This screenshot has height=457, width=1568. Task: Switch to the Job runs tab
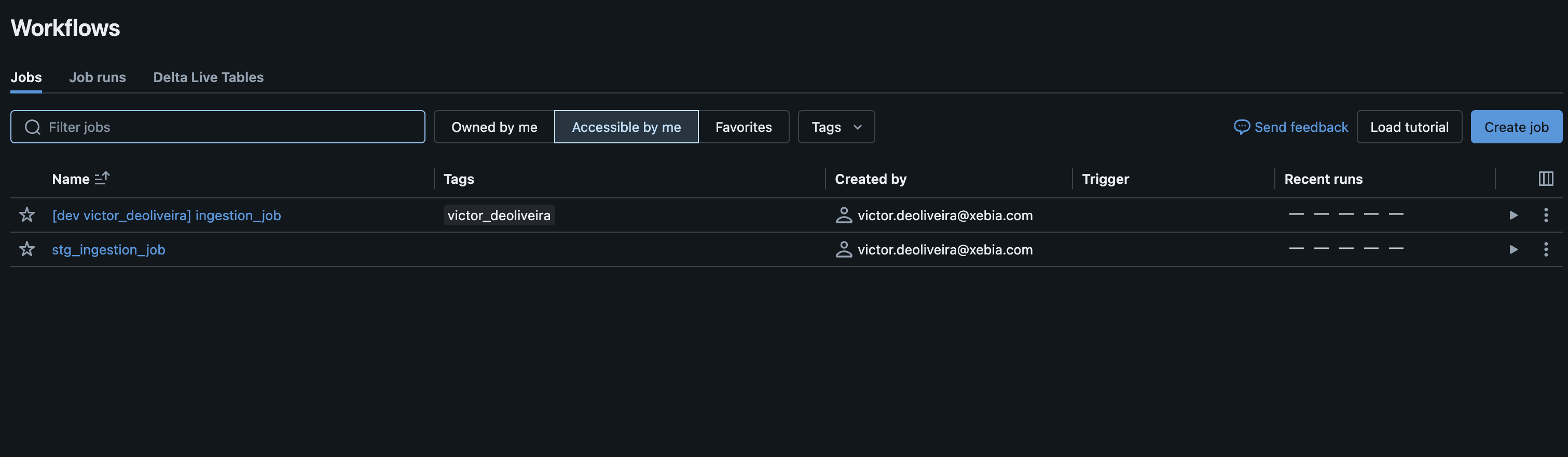click(x=98, y=77)
